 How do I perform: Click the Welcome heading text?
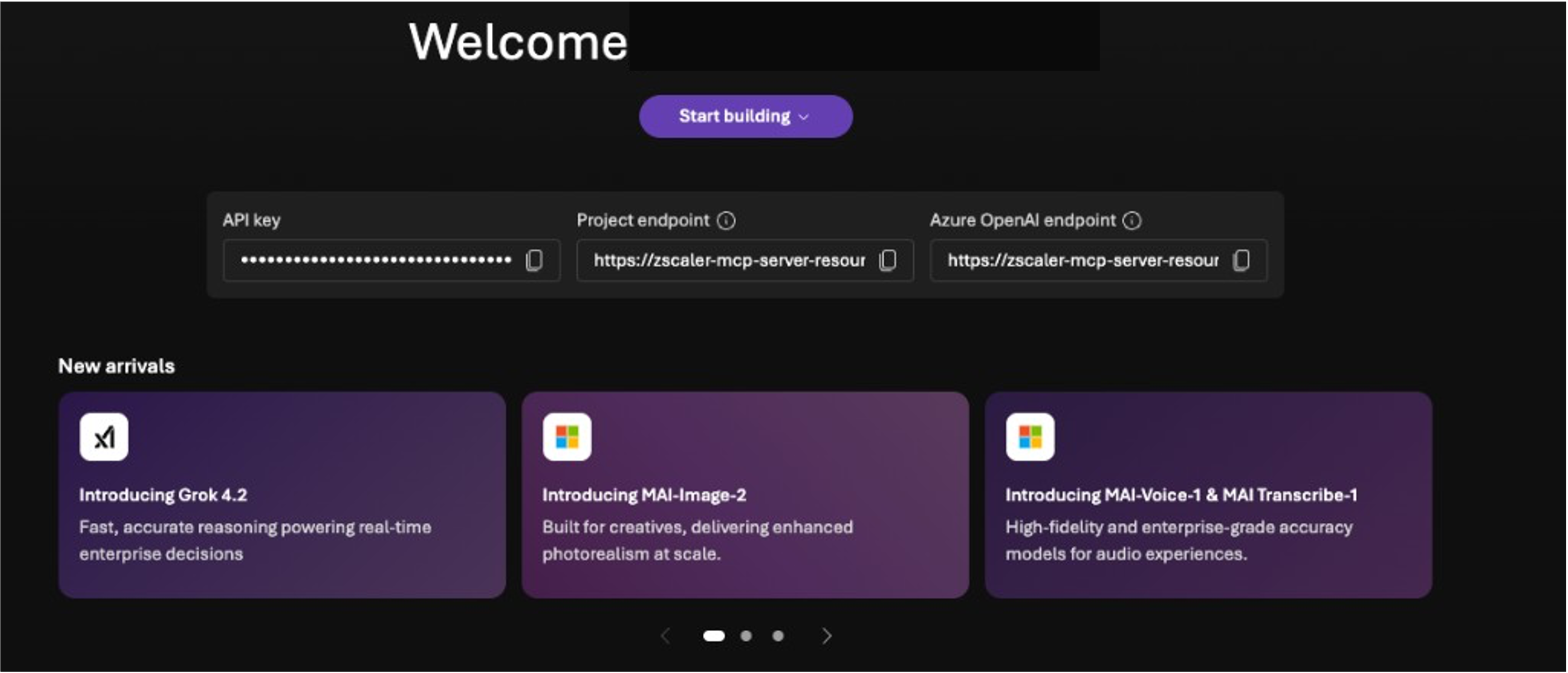pyautogui.click(x=518, y=42)
